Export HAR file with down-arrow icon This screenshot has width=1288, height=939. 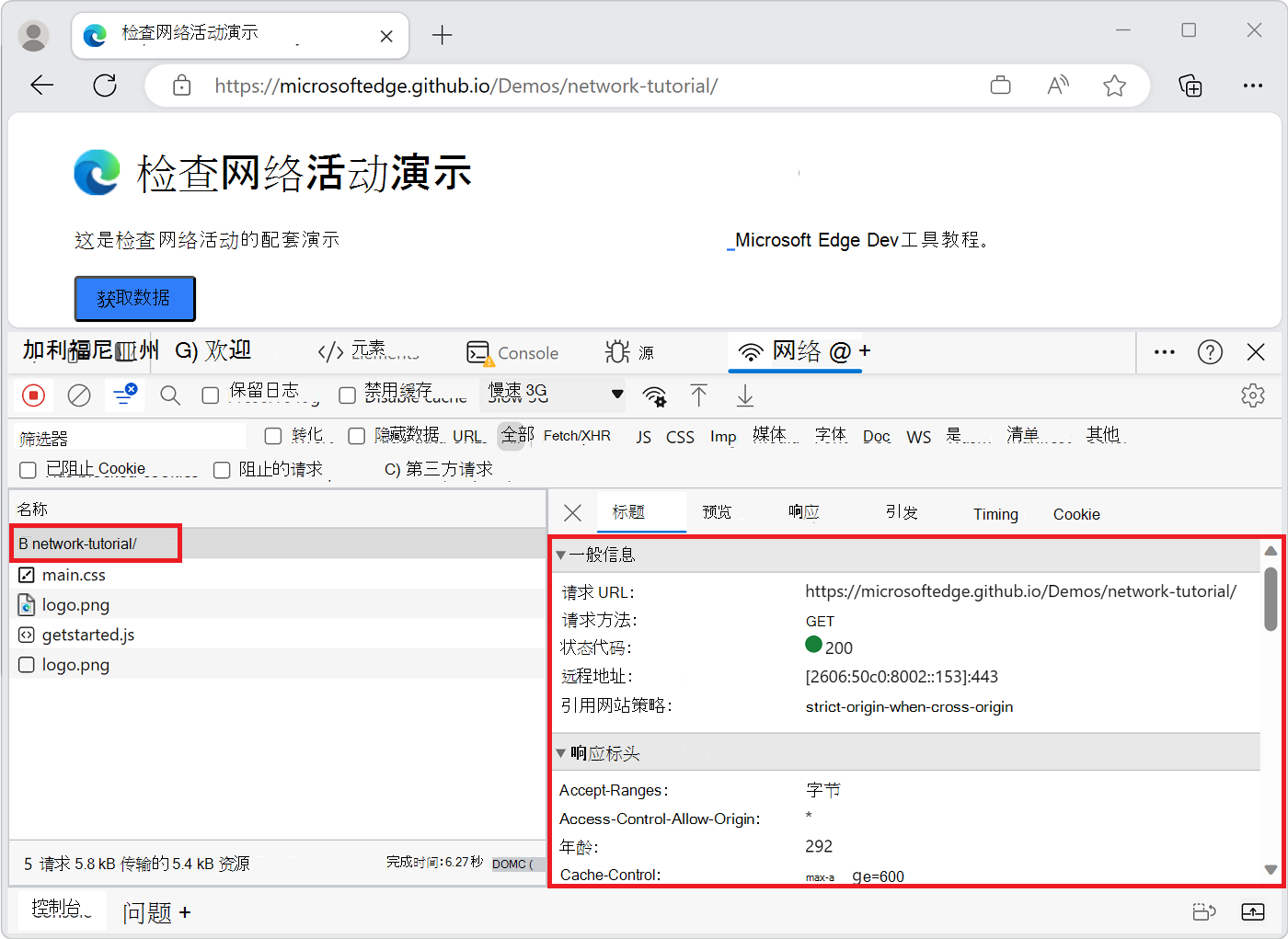tap(745, 395)
